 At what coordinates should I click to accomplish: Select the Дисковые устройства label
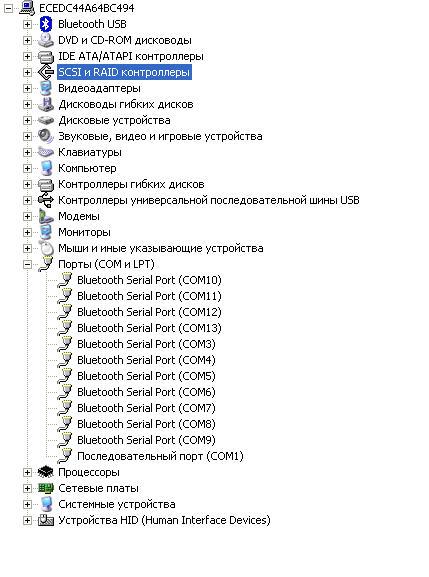(x=114, y=120)
